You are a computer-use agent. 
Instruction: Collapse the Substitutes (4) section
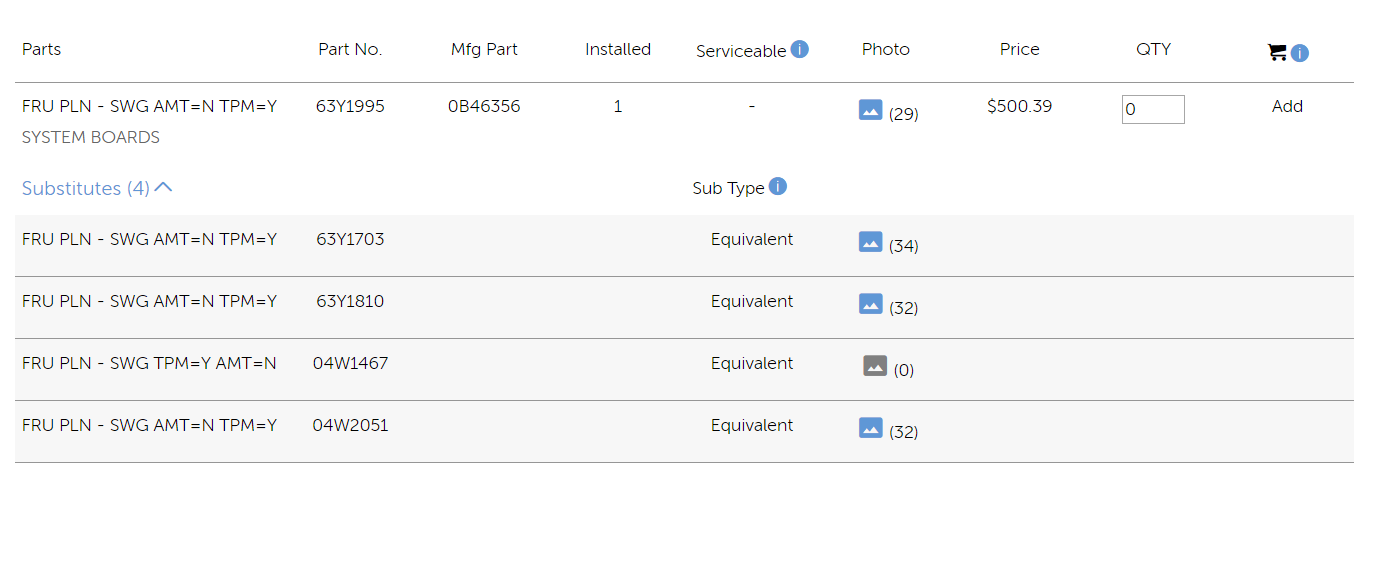pyautogui.click(x=97, y=188)
